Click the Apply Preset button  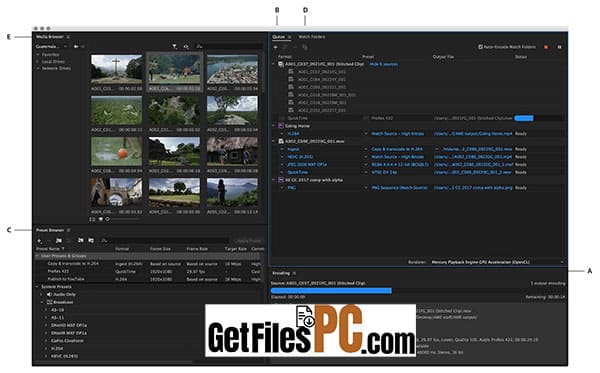pyautogui.click(x=249, y=241)
